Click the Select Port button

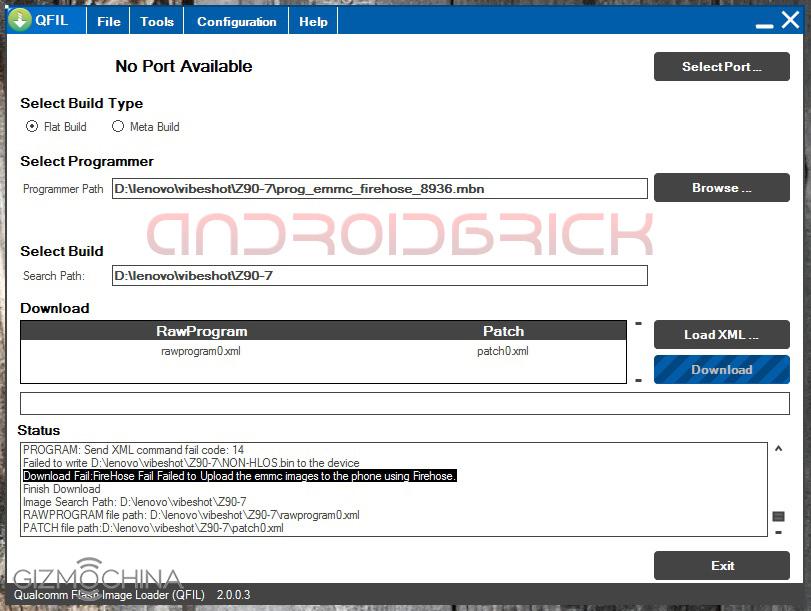[x=722, y=66]
